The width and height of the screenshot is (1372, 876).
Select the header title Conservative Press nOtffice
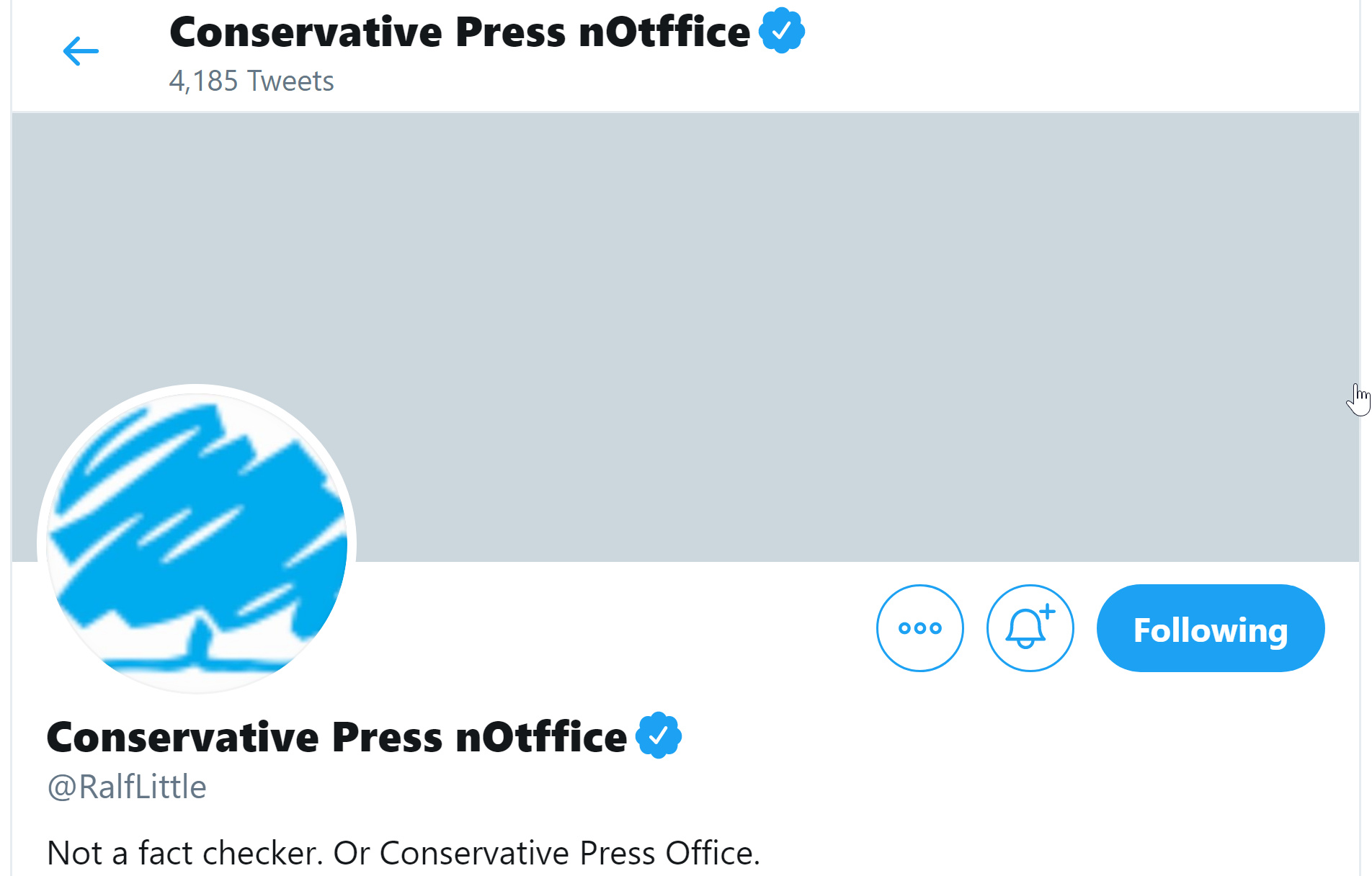tap(460, 32)
